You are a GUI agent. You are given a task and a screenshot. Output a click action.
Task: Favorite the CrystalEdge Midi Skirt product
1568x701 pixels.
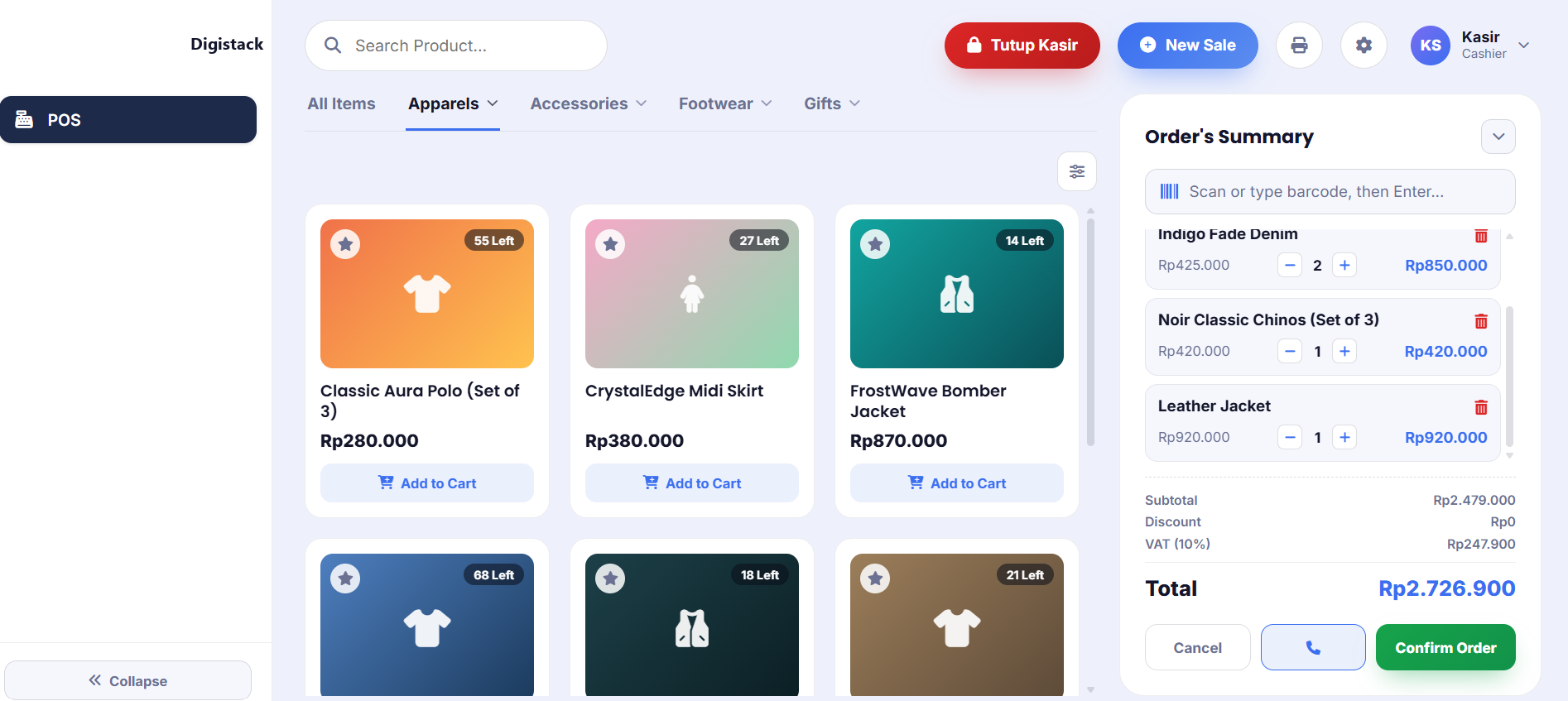click(x=610, y=244)
